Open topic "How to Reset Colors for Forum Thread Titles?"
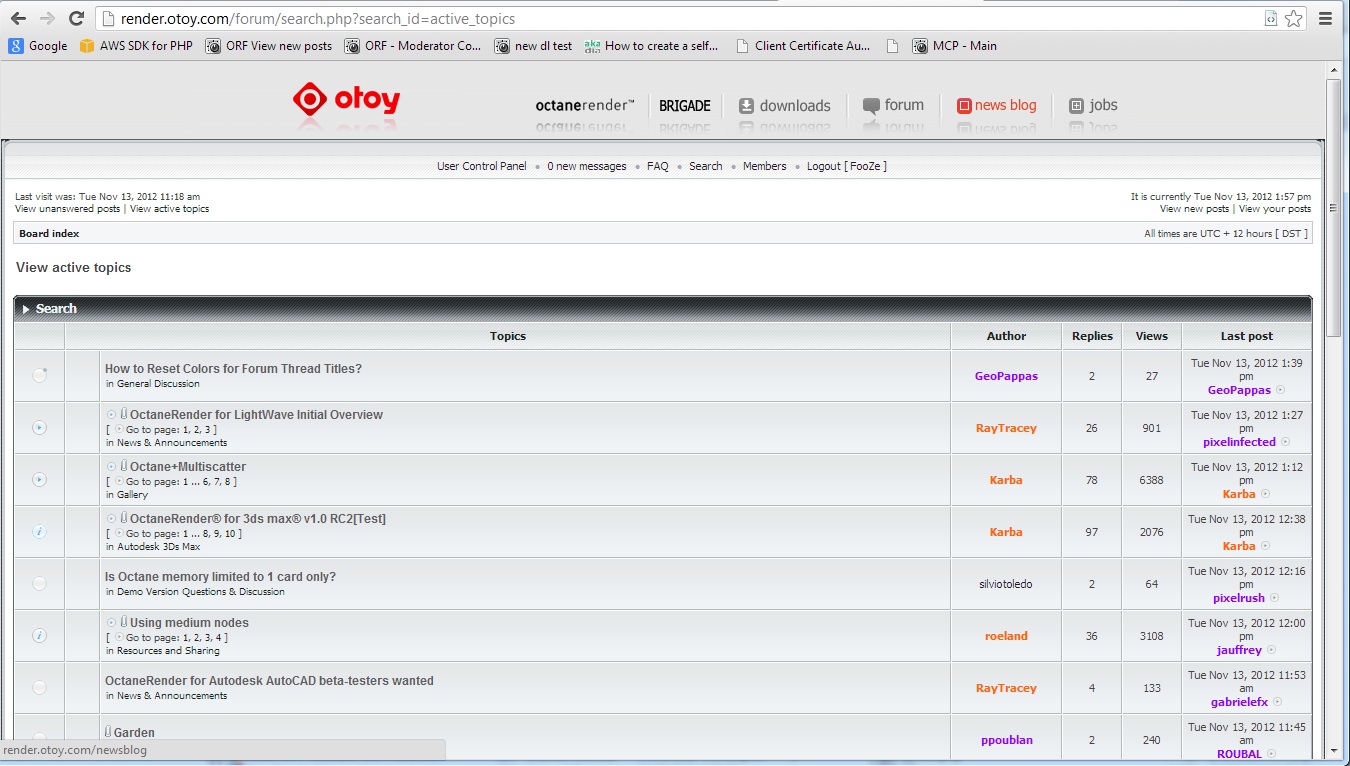This screenshot has height=766, width=1350. pos(233,369)
